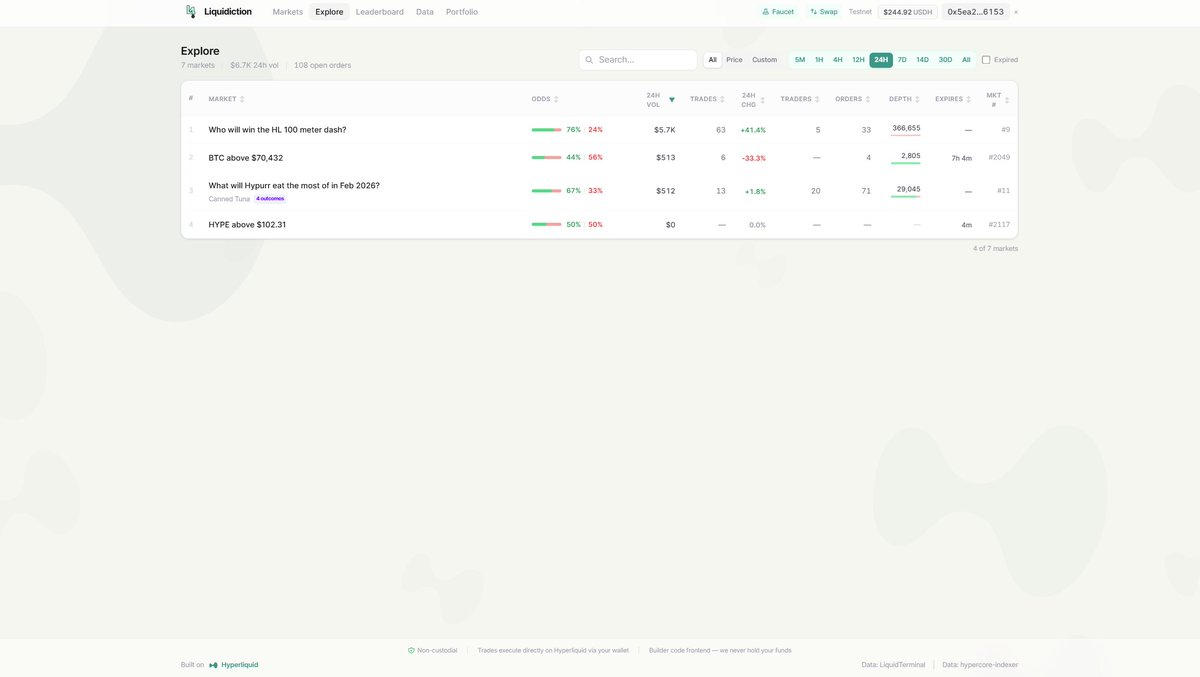Filter markets by Price type

tap(734, 60)
